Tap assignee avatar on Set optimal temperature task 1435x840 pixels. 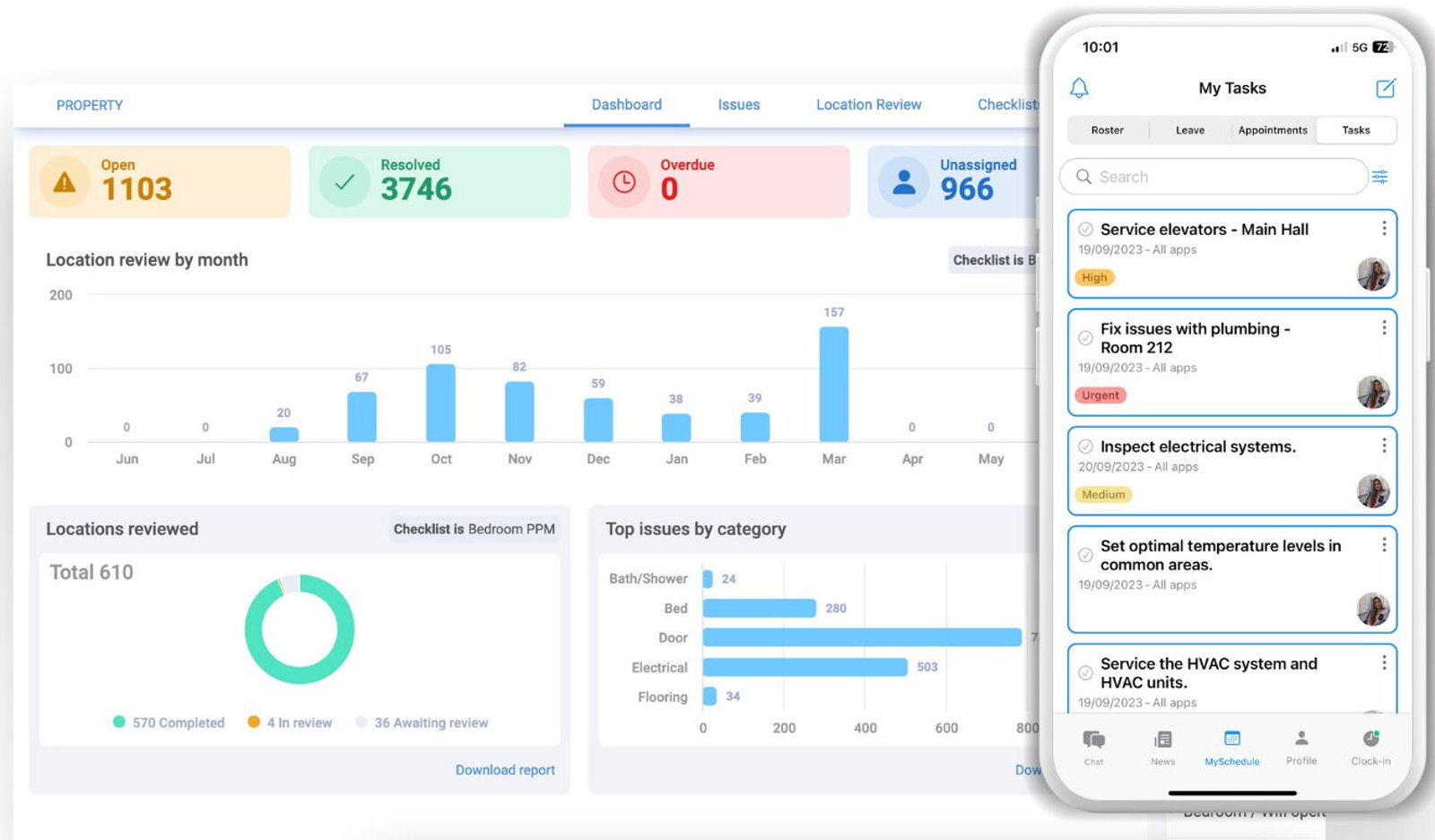[1373, 610]
